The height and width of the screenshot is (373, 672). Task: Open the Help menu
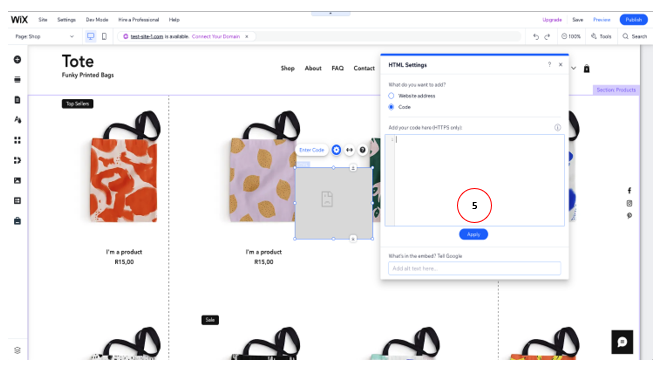tap(174, 20)
